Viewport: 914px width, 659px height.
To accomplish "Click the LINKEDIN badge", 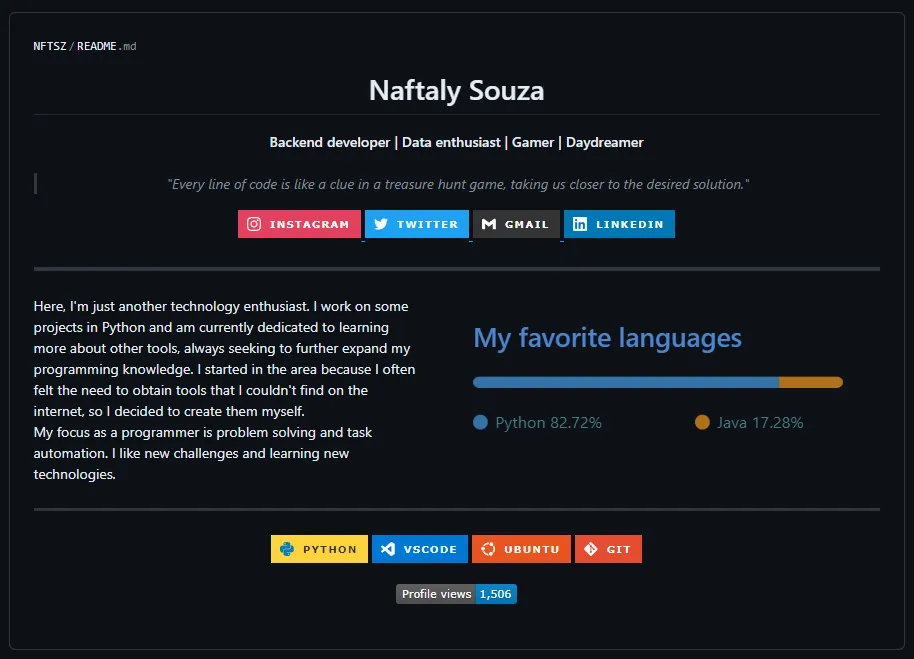I will coord(620,223).
